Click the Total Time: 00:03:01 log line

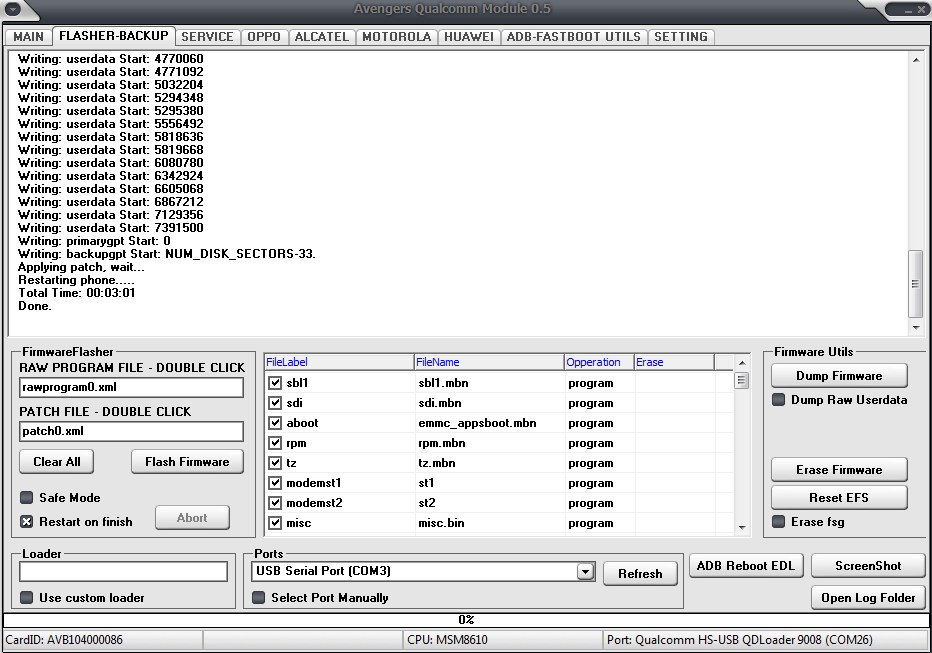pyautogui.click(x=77, y=293)
